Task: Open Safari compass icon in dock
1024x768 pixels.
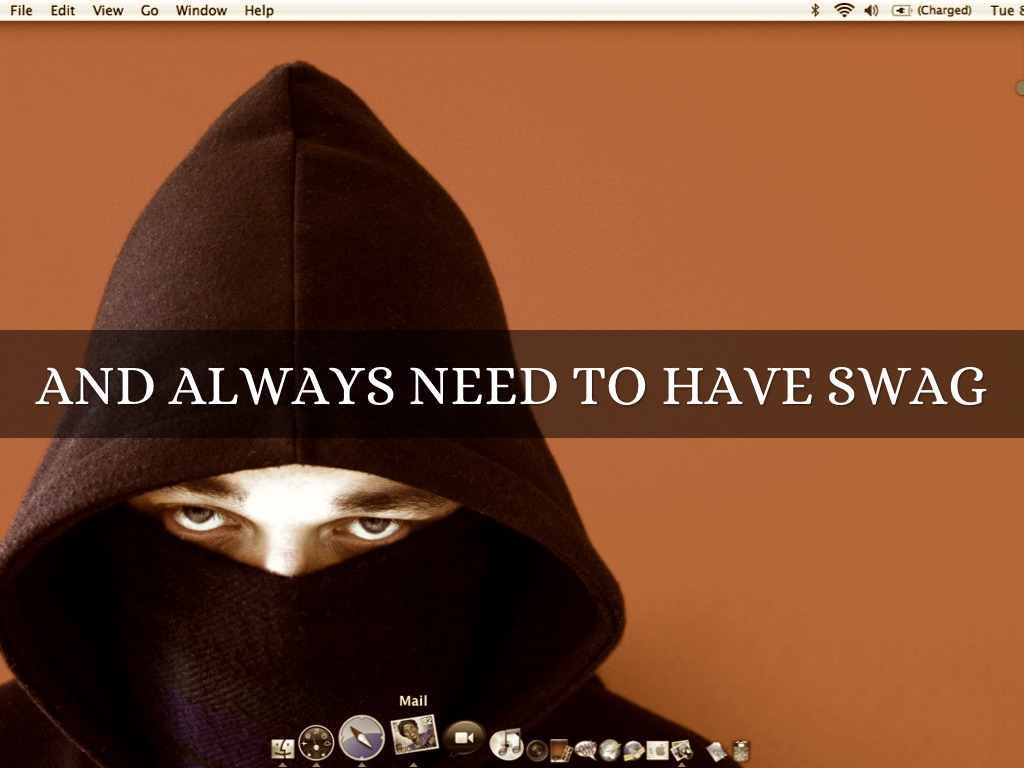Action: [361, 739]
